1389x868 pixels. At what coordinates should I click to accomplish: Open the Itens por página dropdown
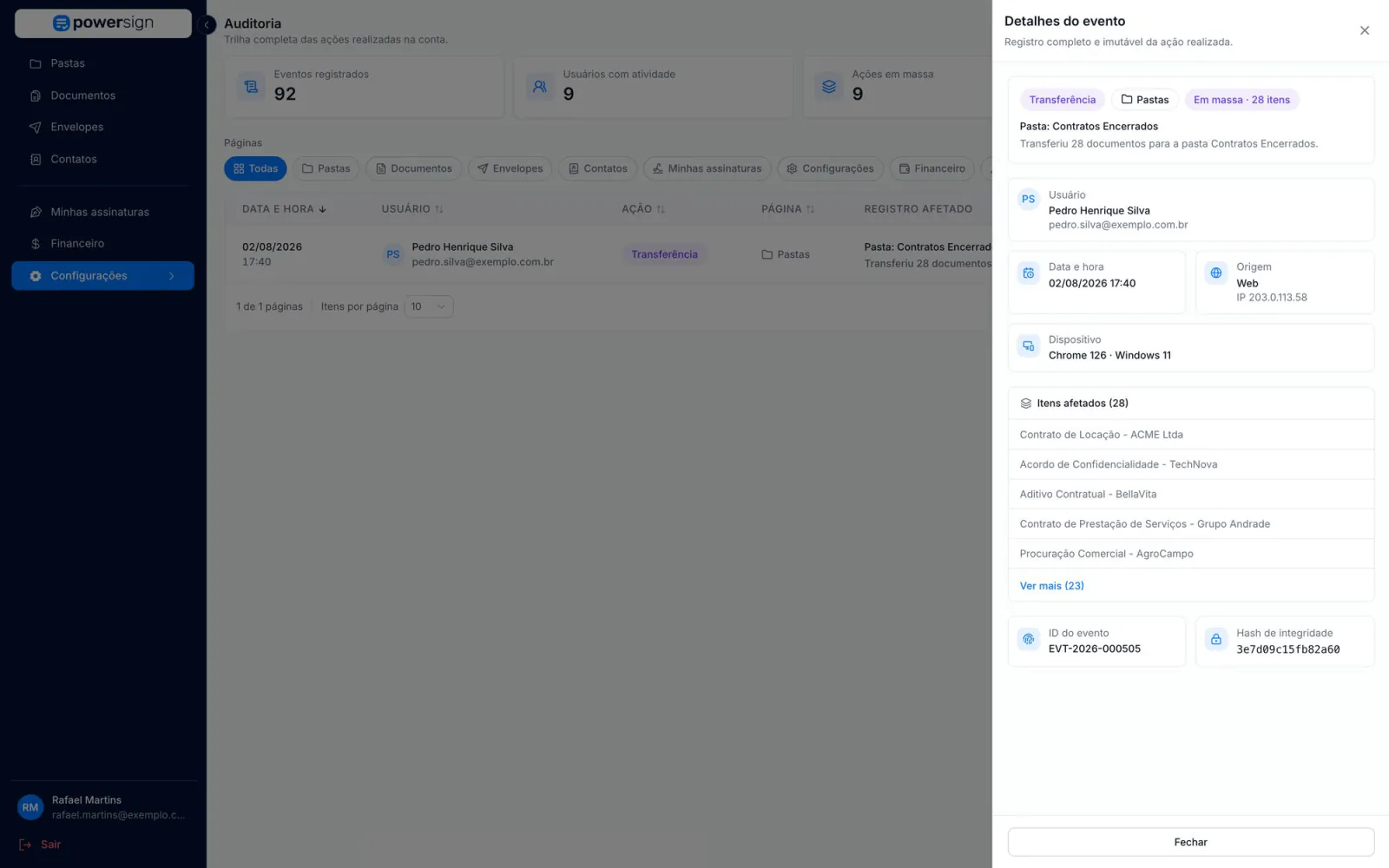click(429, 306)
